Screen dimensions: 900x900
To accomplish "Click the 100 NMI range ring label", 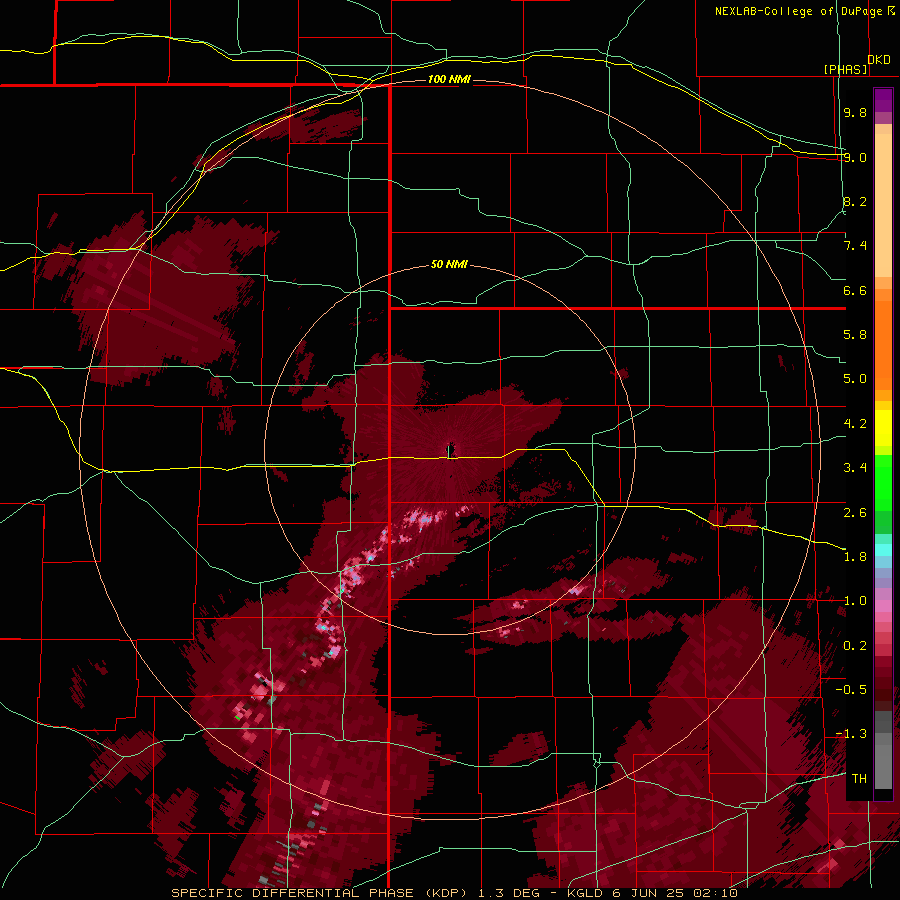I will (x=449, y=79).
